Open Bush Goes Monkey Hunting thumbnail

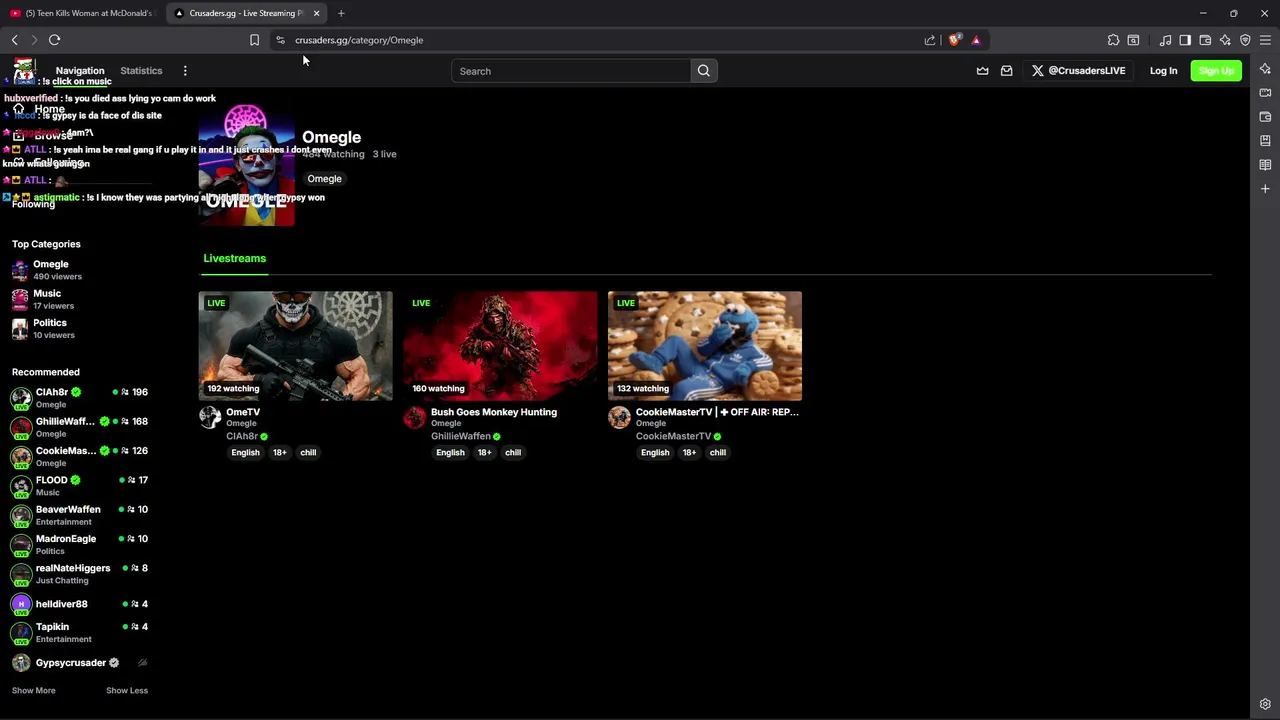click(x=500, y=346)
